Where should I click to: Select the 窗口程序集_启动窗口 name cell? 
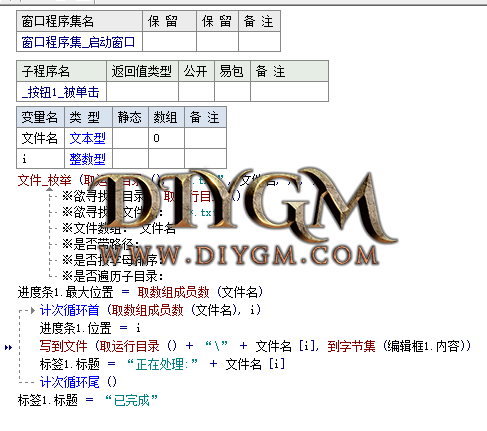click(79, 42)
